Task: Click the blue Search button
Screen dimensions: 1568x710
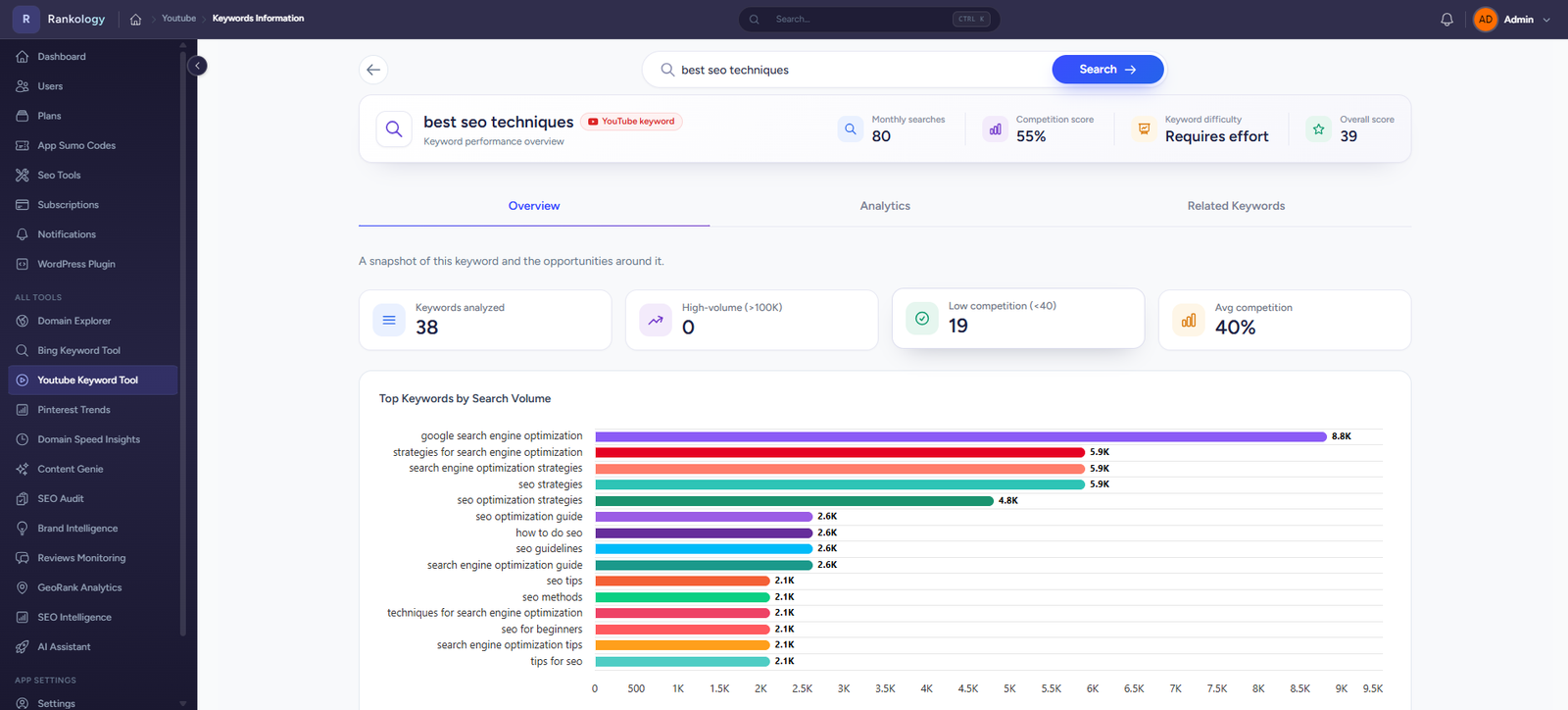Action: click(x=1107, y=70)
